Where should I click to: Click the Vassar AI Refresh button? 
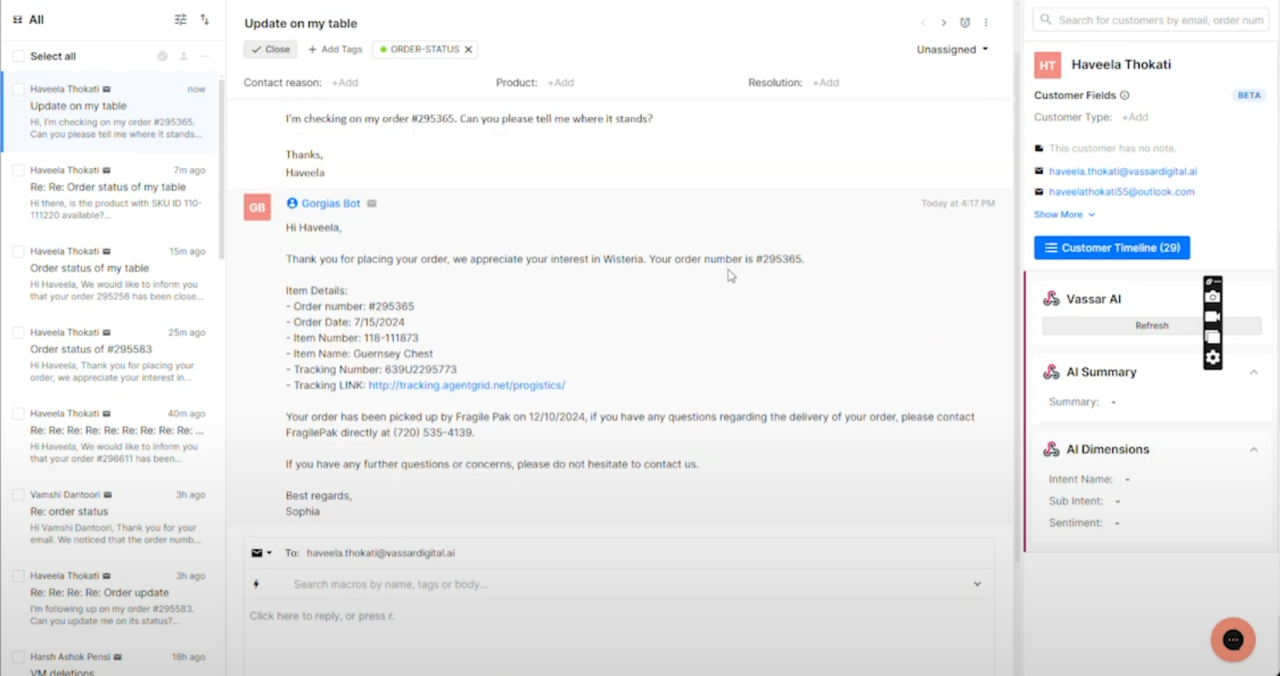click(1152, 326)
